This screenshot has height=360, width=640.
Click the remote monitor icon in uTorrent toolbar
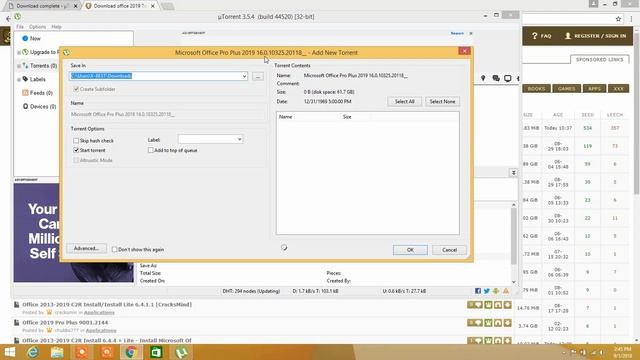(x=508, y=78)
